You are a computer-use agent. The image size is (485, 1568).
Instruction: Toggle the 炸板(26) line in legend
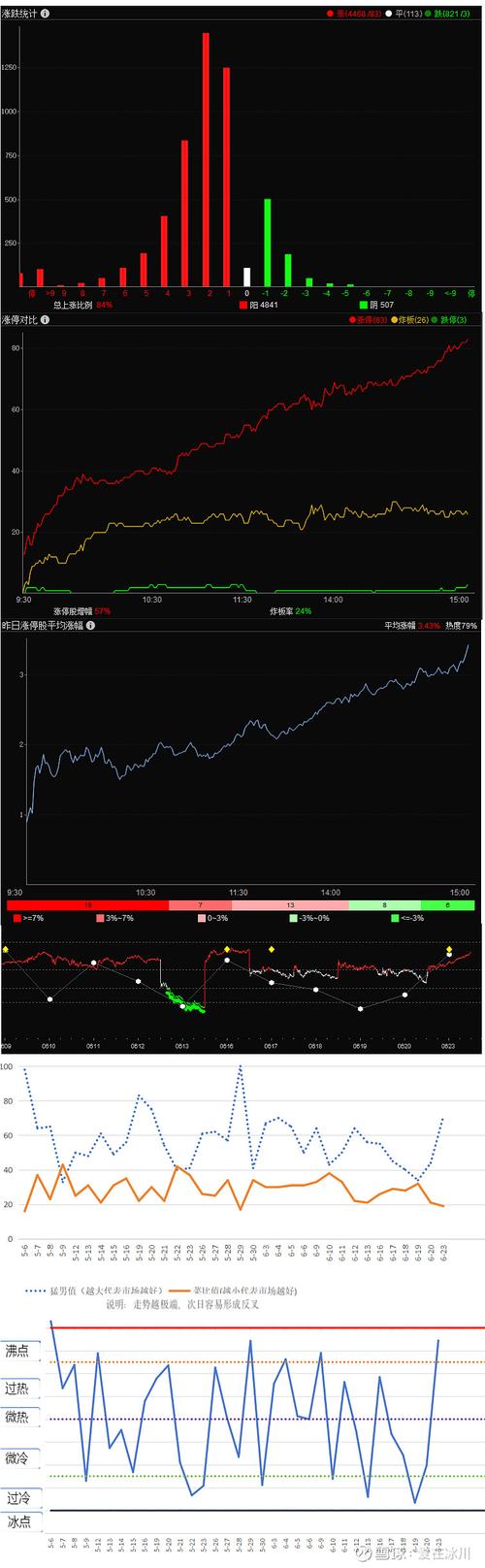coord(409,319)
